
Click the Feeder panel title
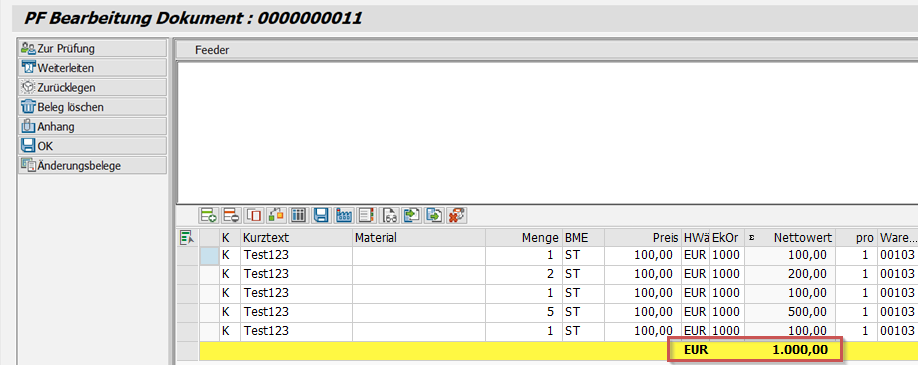click(x=212, y=50)
